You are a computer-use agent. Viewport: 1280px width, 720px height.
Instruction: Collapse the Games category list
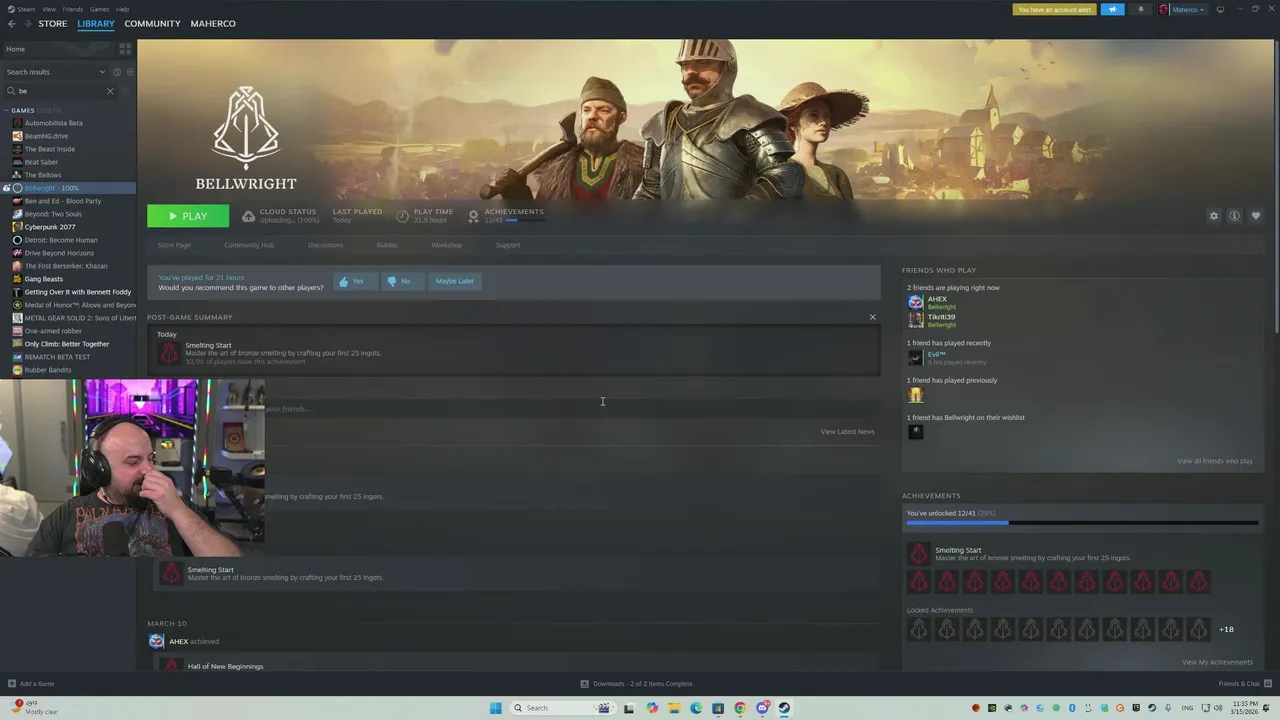tap(6, 110)
